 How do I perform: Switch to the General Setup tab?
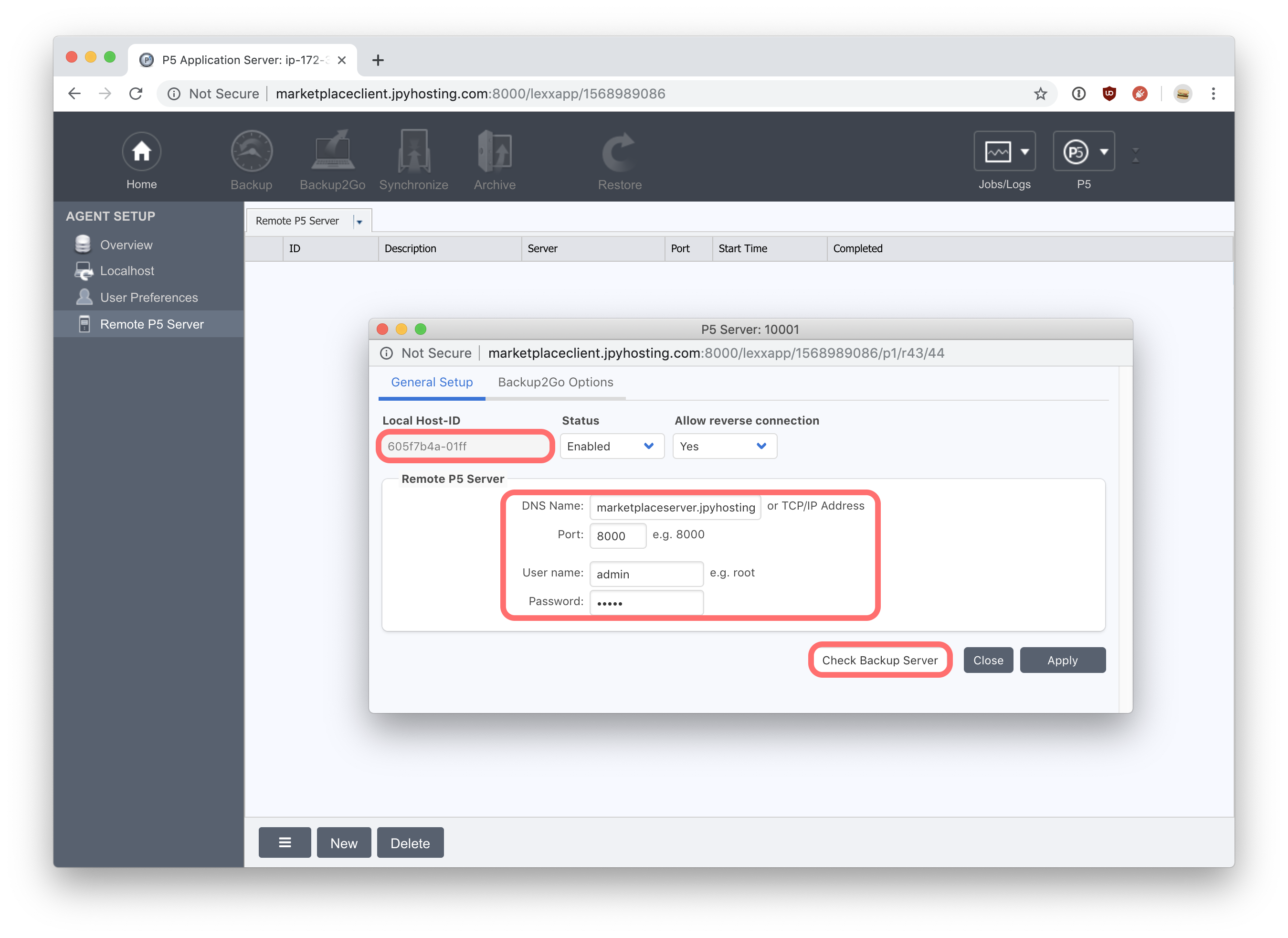coord(432,383)
